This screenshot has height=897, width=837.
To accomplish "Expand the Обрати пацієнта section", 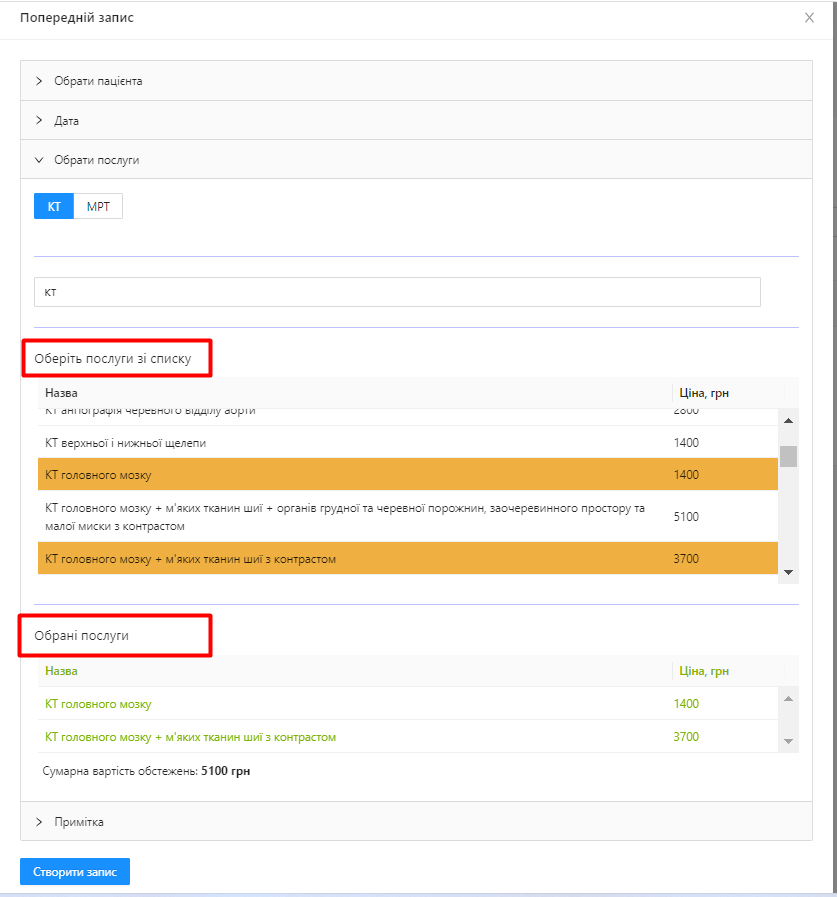I will 98,81.
